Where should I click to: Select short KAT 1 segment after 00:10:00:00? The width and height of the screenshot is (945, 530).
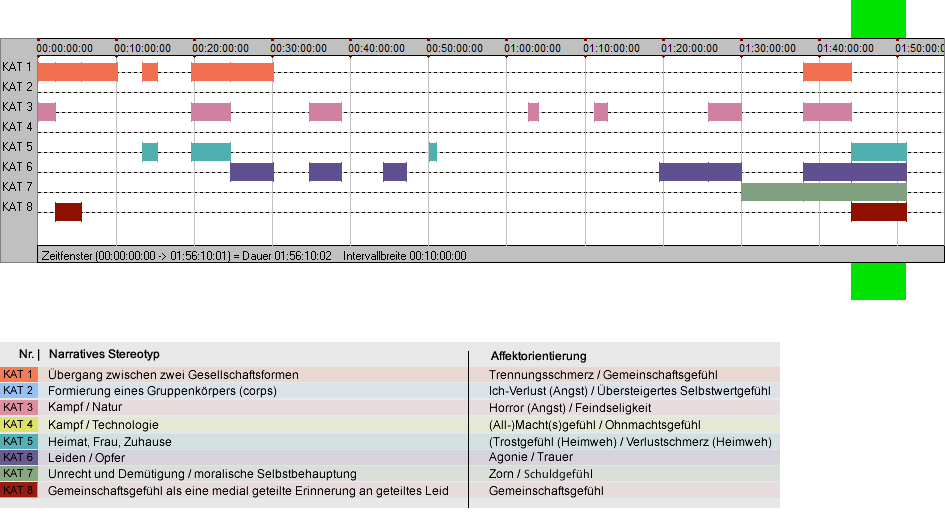pos(150,72)
